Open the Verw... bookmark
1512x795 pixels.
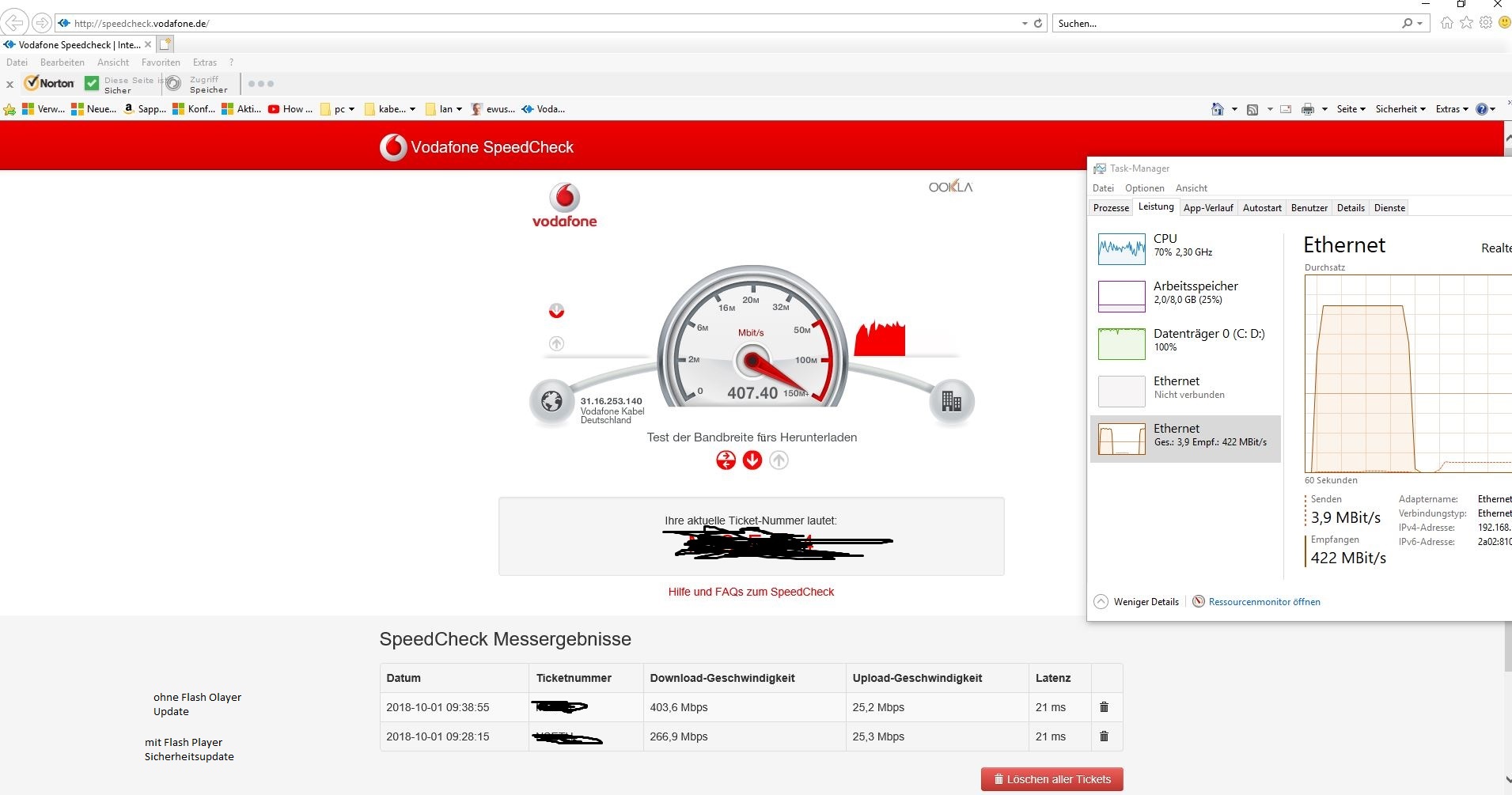click(x=44, y=109)
